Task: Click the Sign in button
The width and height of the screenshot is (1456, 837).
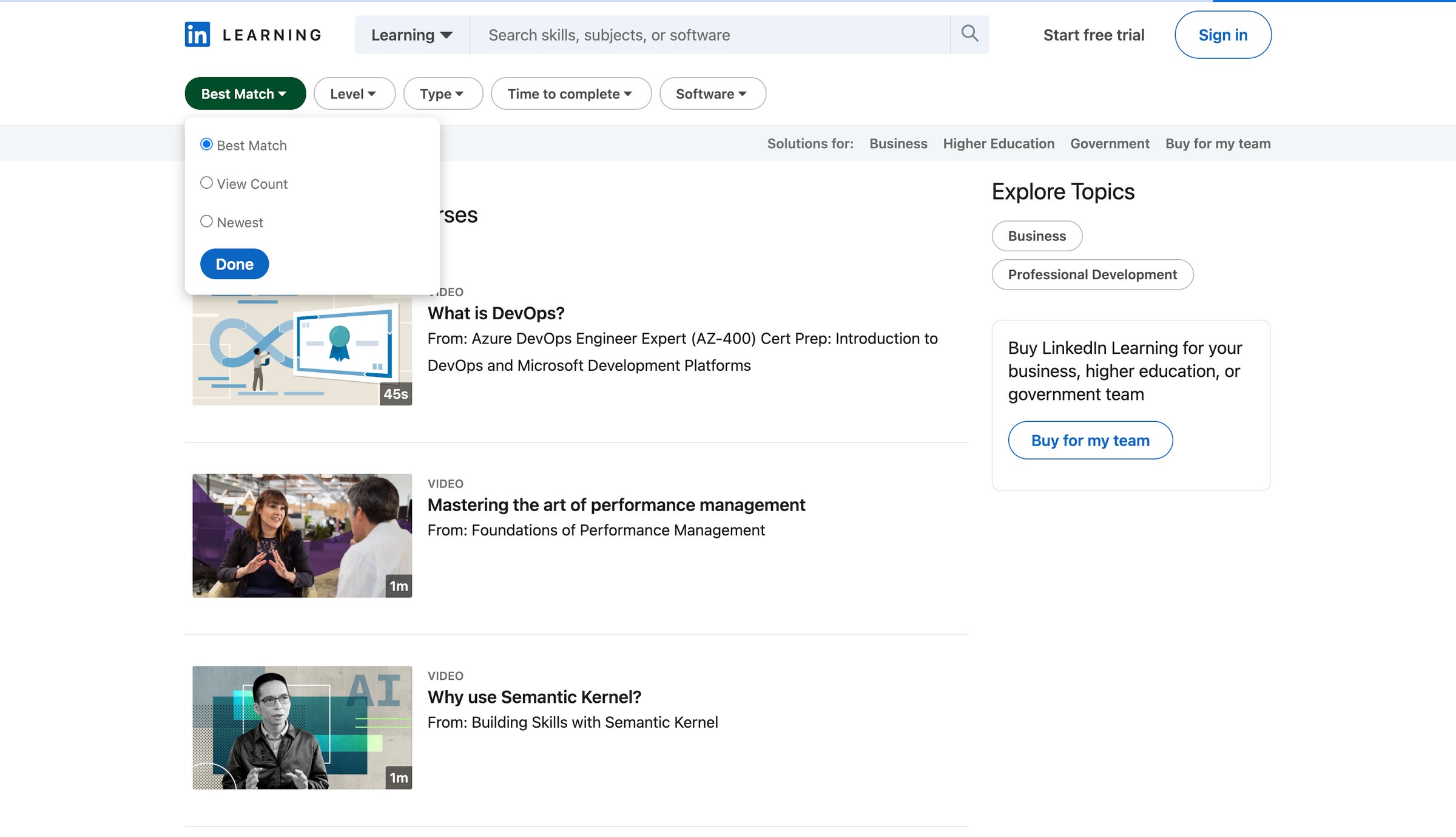Action: [x=1222, y=35]
